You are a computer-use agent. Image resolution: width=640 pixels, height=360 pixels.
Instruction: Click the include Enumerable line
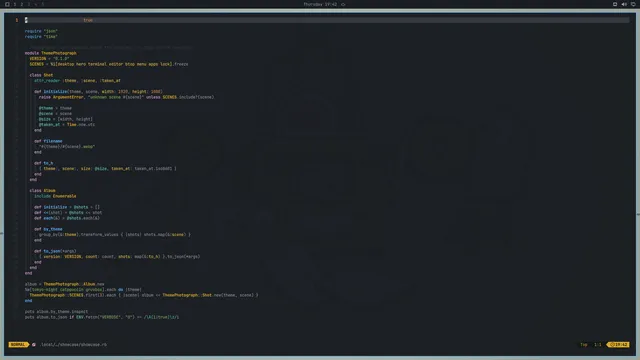coord(55,196)
